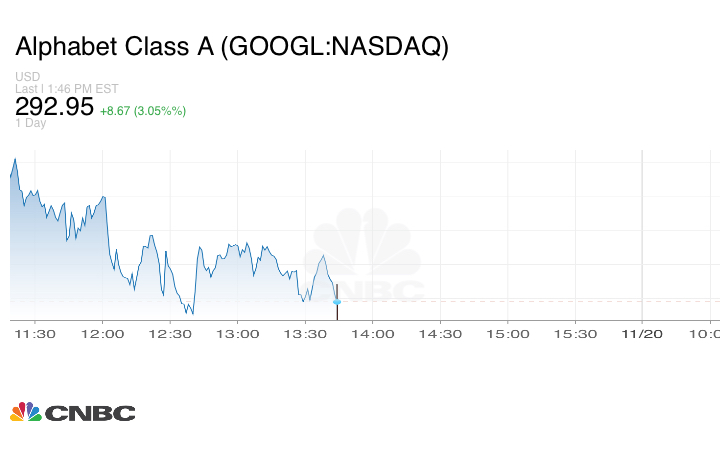Click the Last 1:46 PM EST timestamp
The width and height of the screenshot is (720, 450).
66,88
